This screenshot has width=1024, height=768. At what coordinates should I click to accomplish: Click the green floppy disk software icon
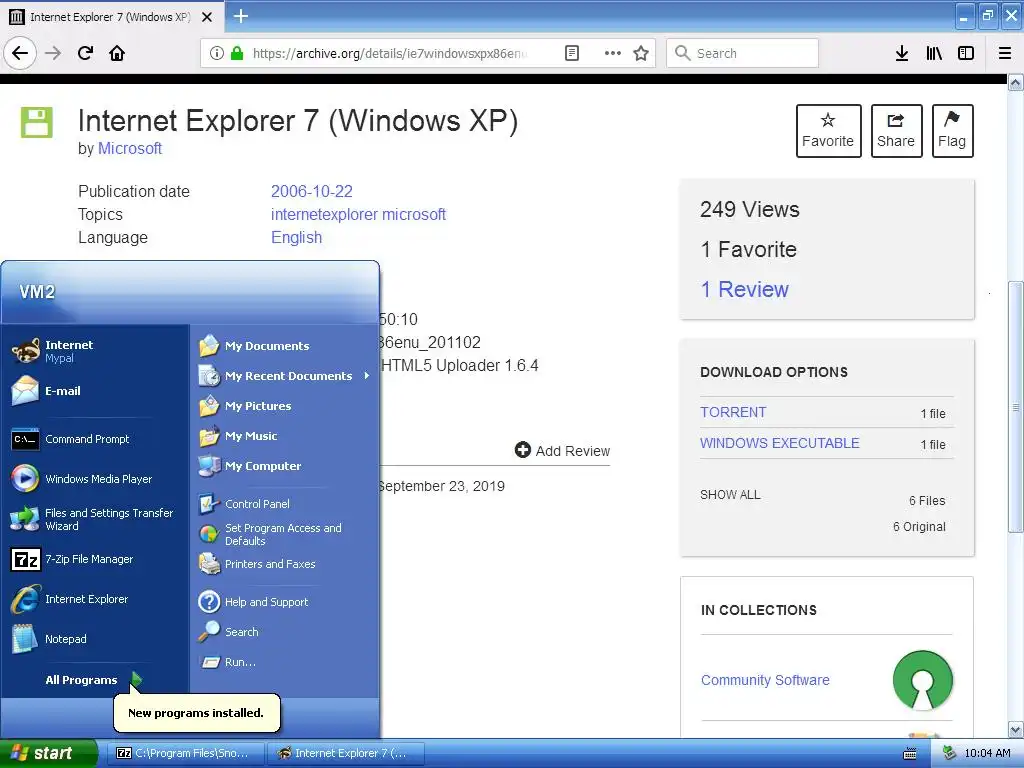(x=37, y=122)
